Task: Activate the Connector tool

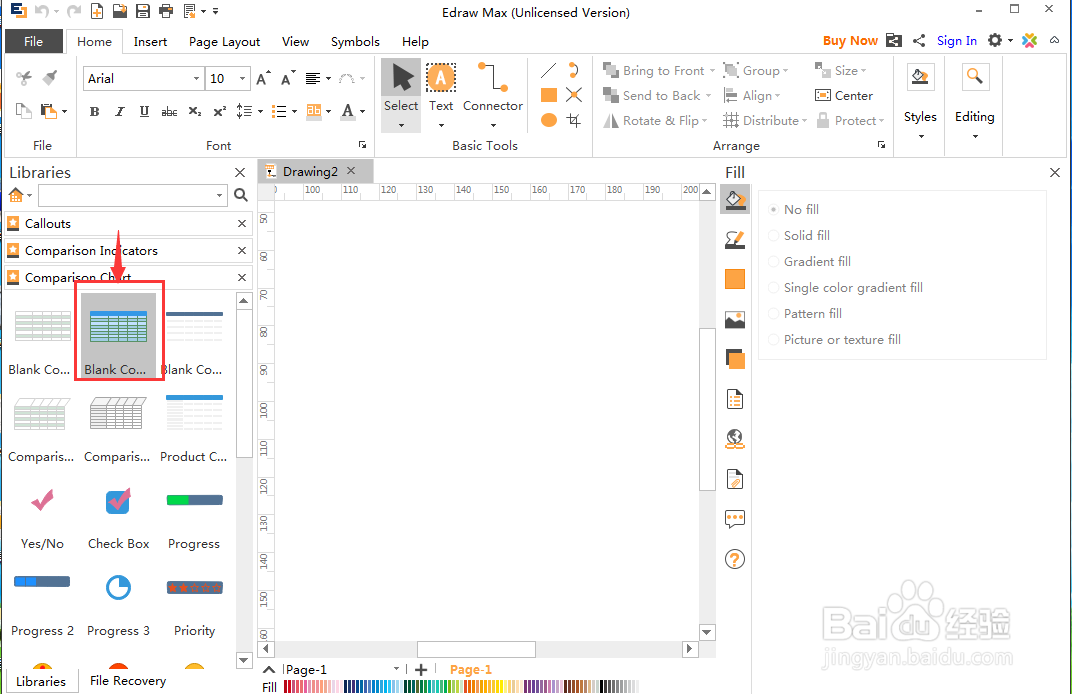Action: click(x=492, y=89)
